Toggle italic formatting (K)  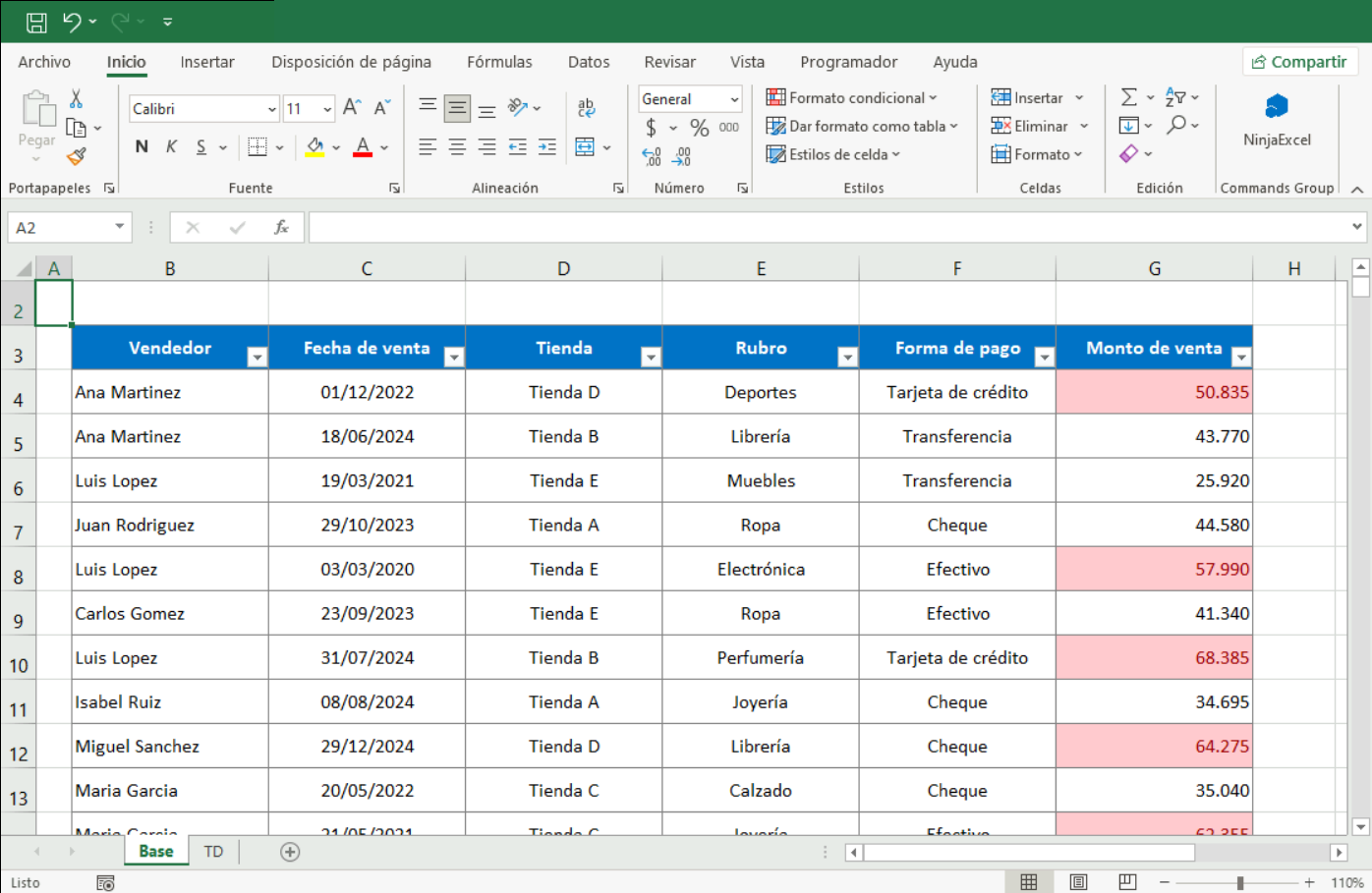pyautogui.click(x=171, y=147)
